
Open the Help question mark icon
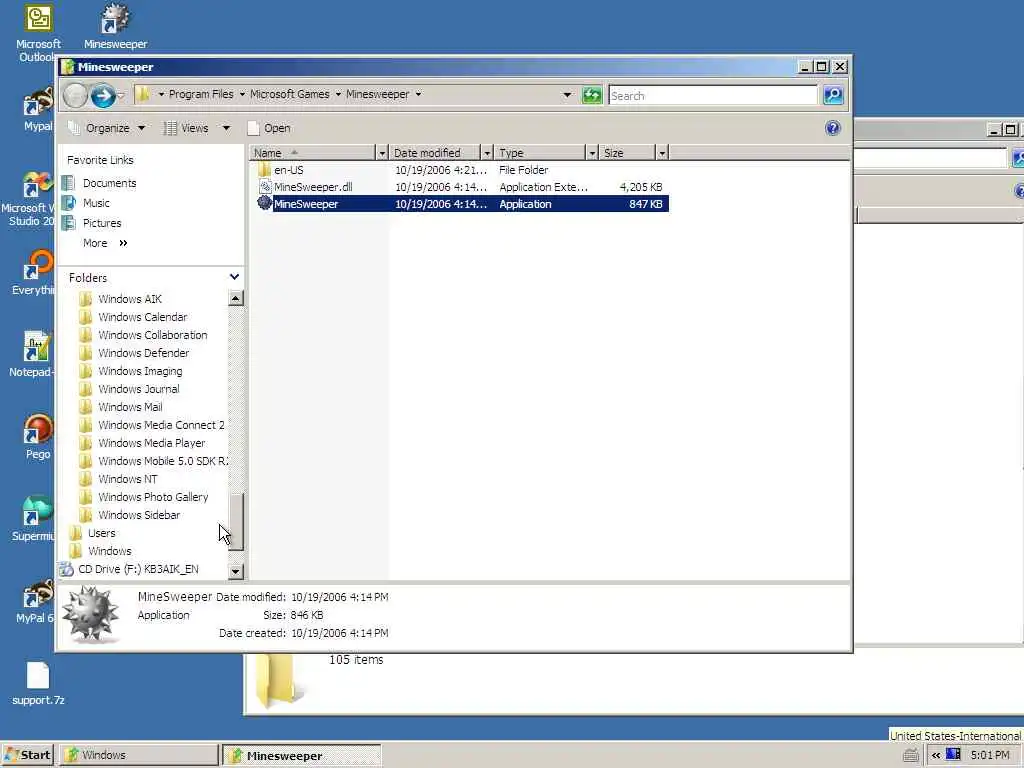pos(833,128)
